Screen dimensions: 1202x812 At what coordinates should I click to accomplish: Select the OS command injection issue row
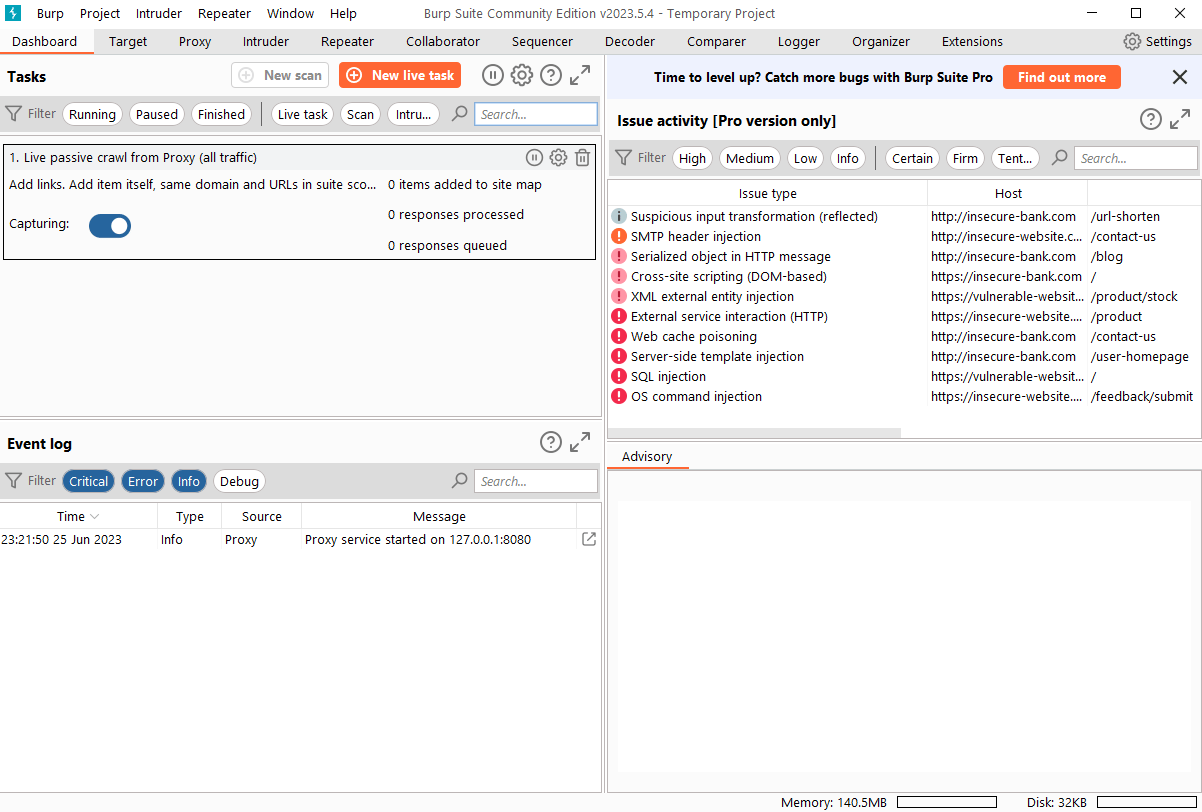coord(904,397)
